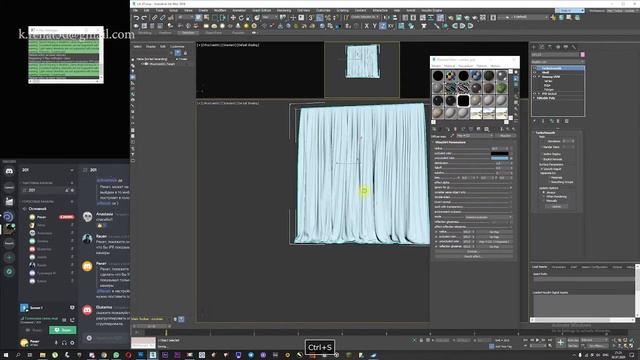640x360 pixels.
Task: Click the green Screen share button in Discord
Action: coord(63,330)
